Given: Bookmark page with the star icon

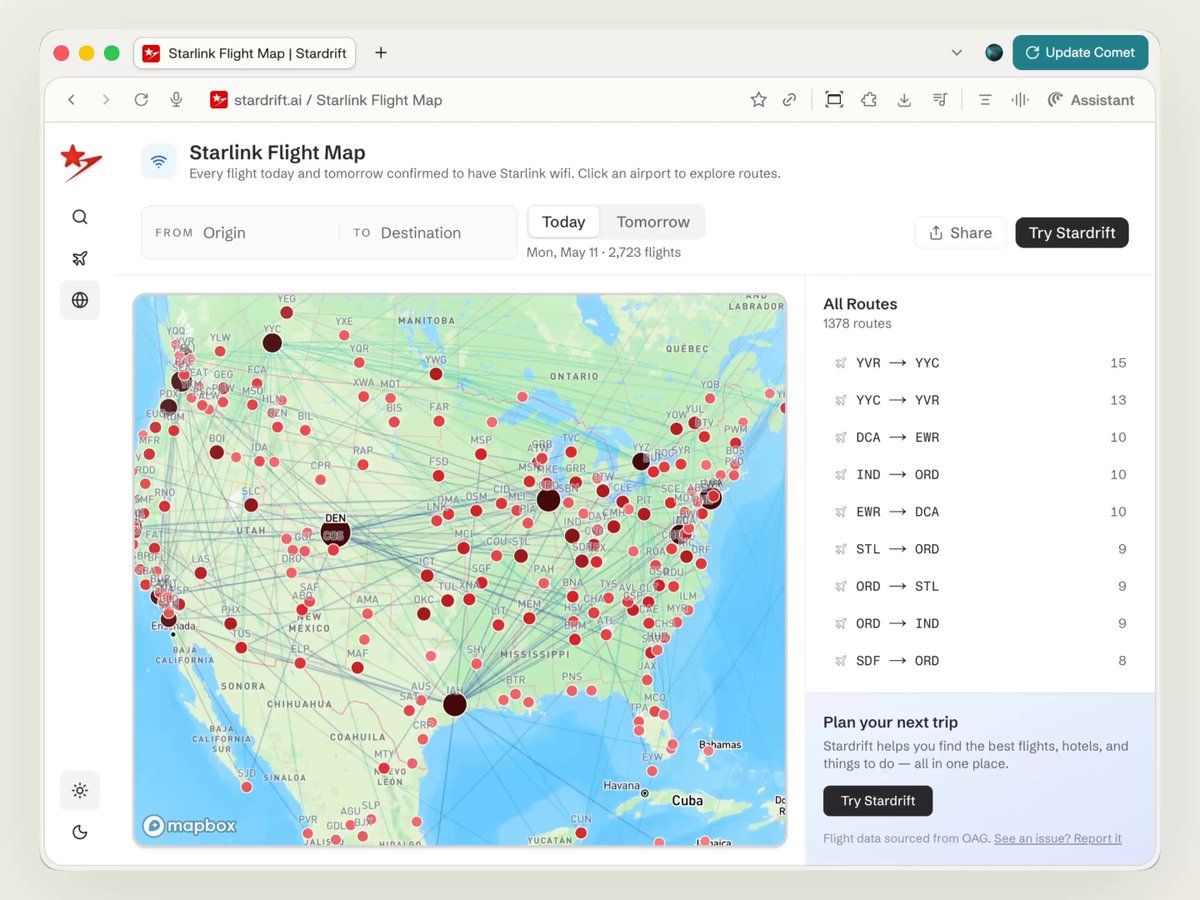Looking at the screenshot, I should [x=759, y=100].
